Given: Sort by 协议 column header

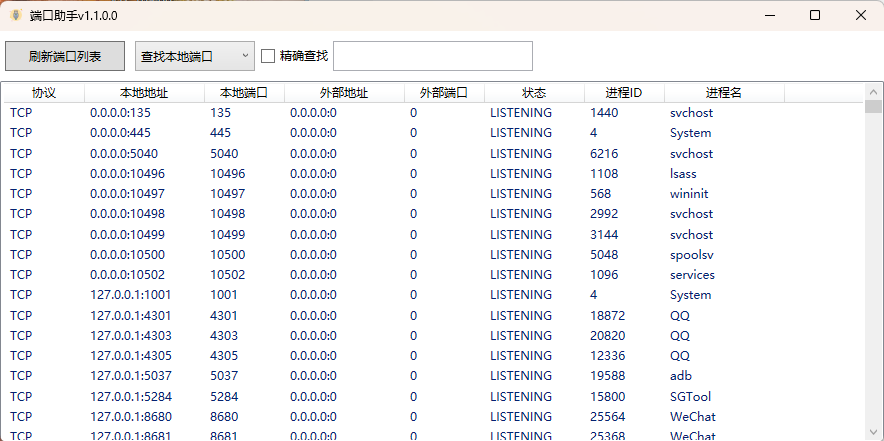Looking at the screenshot, I should click(43, 92).
